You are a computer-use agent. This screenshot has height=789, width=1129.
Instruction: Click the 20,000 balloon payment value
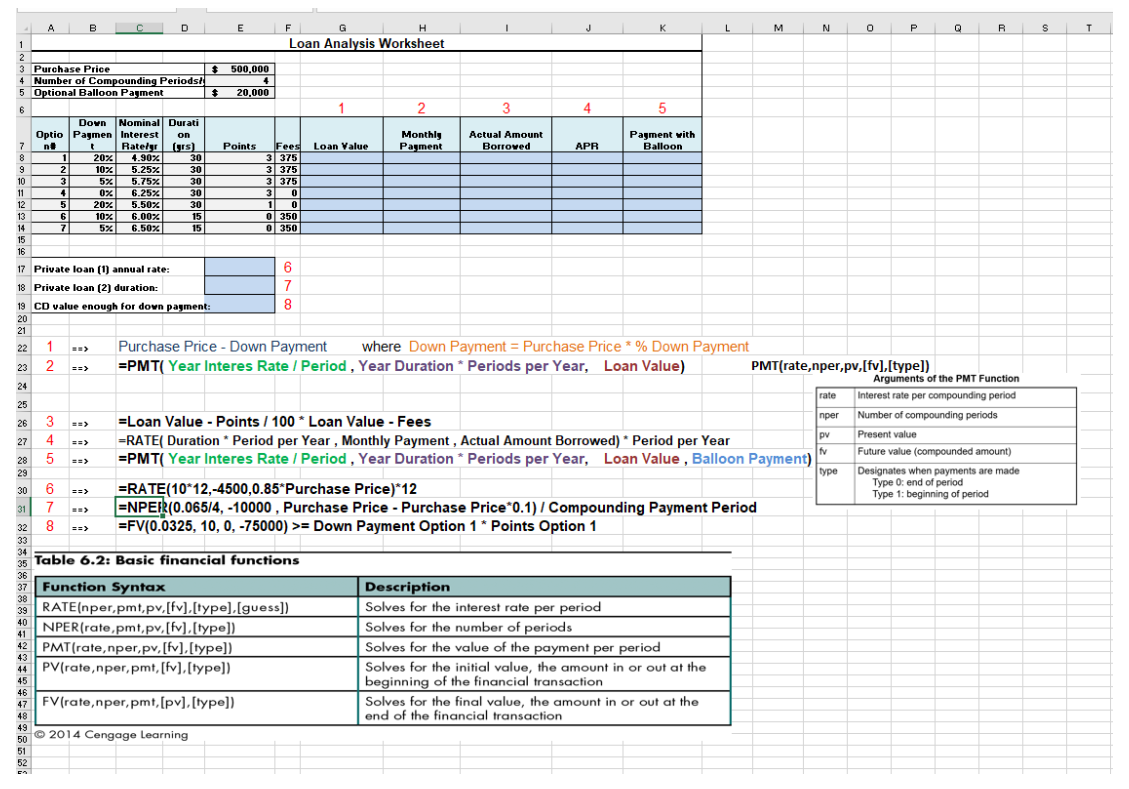point(240,93)
